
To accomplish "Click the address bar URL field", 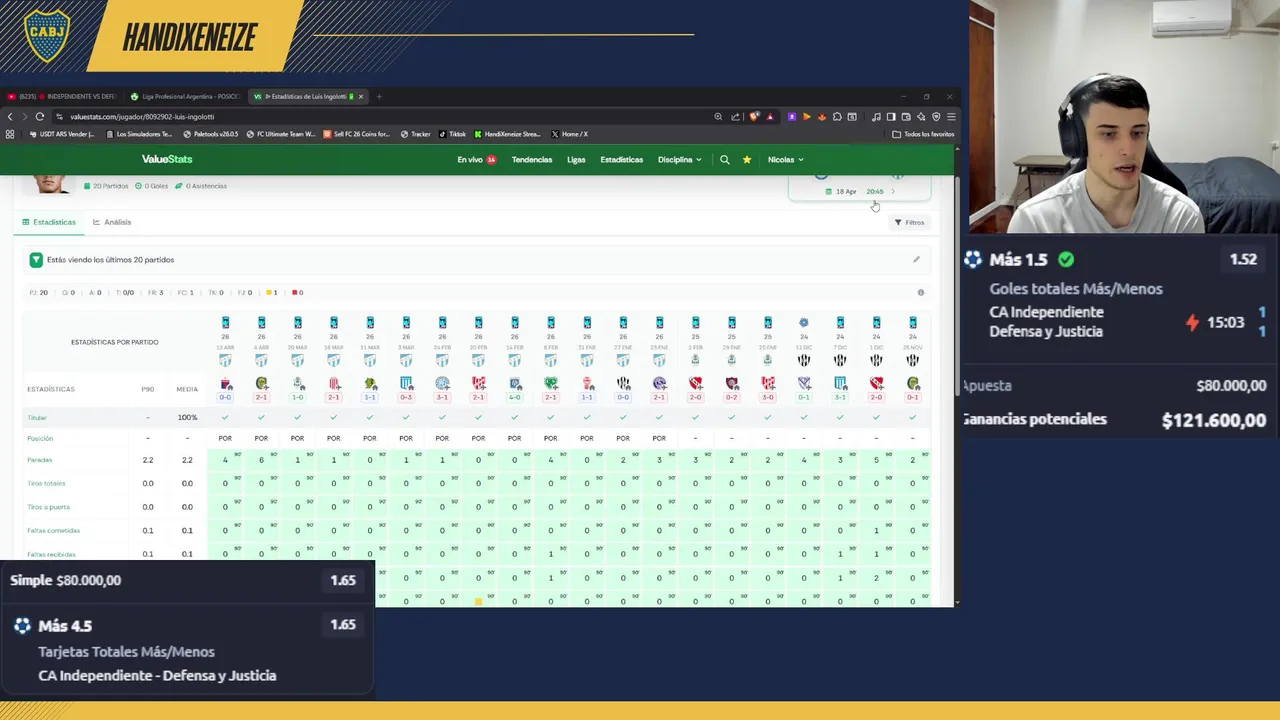I will point(380,116).
